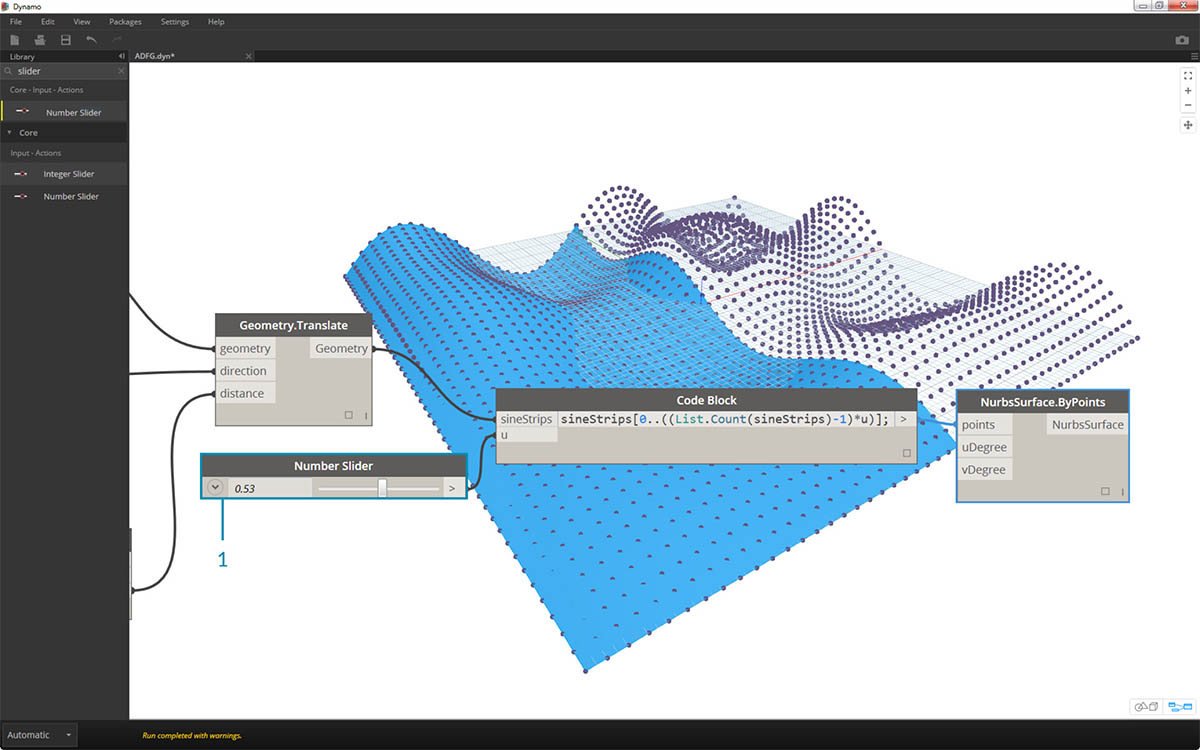Screen dimensions: 1200x750
Task: Click the camera export image icon
Action: click(x=1182, y=40)
